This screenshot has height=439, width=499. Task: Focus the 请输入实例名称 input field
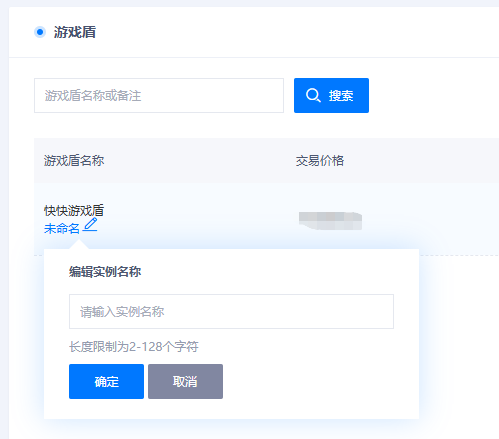point(231,311)
